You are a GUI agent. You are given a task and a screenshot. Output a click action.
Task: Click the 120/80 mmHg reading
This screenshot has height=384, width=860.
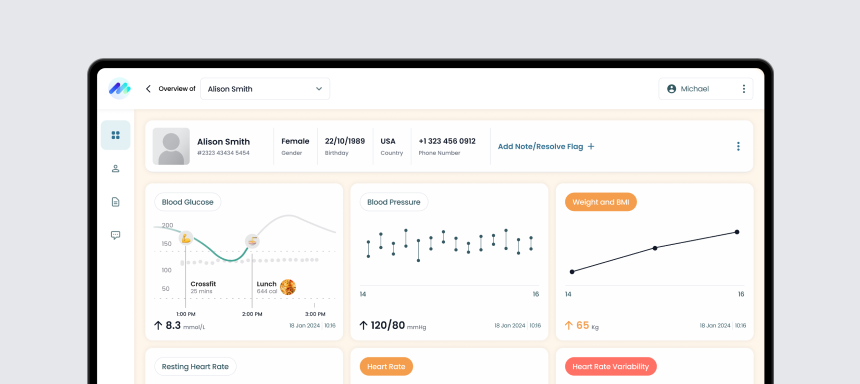point(398,326)
